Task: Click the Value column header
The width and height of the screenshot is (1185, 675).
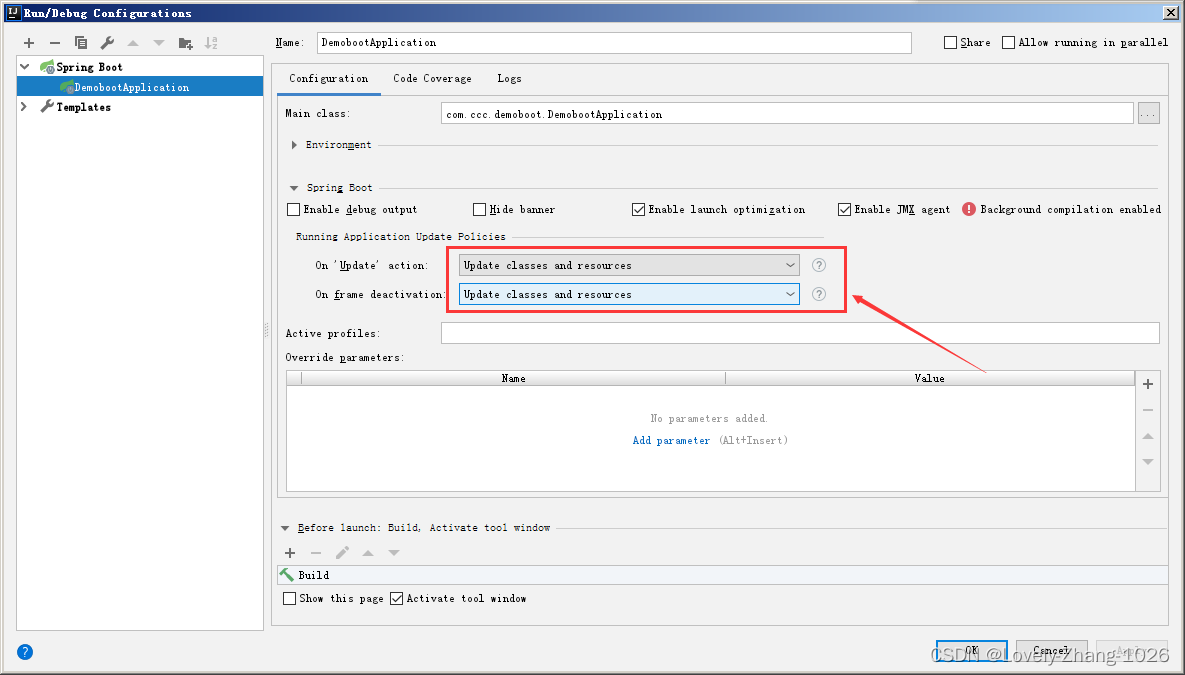Action: tap(930, 379)
